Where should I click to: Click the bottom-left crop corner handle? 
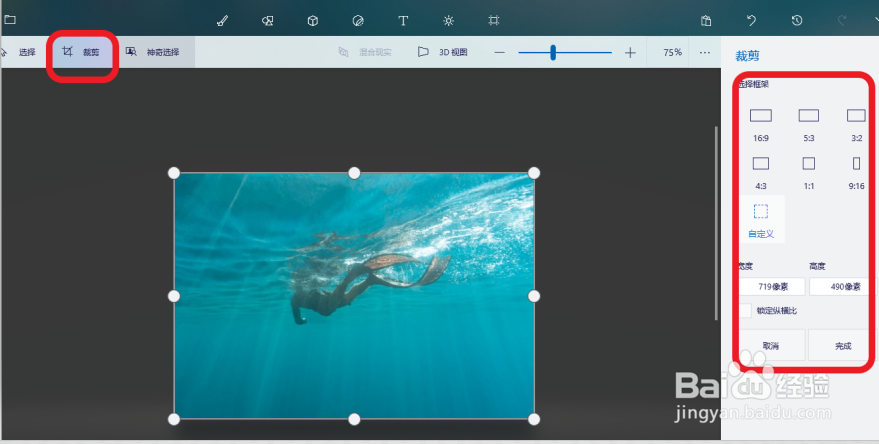(174, 419)
